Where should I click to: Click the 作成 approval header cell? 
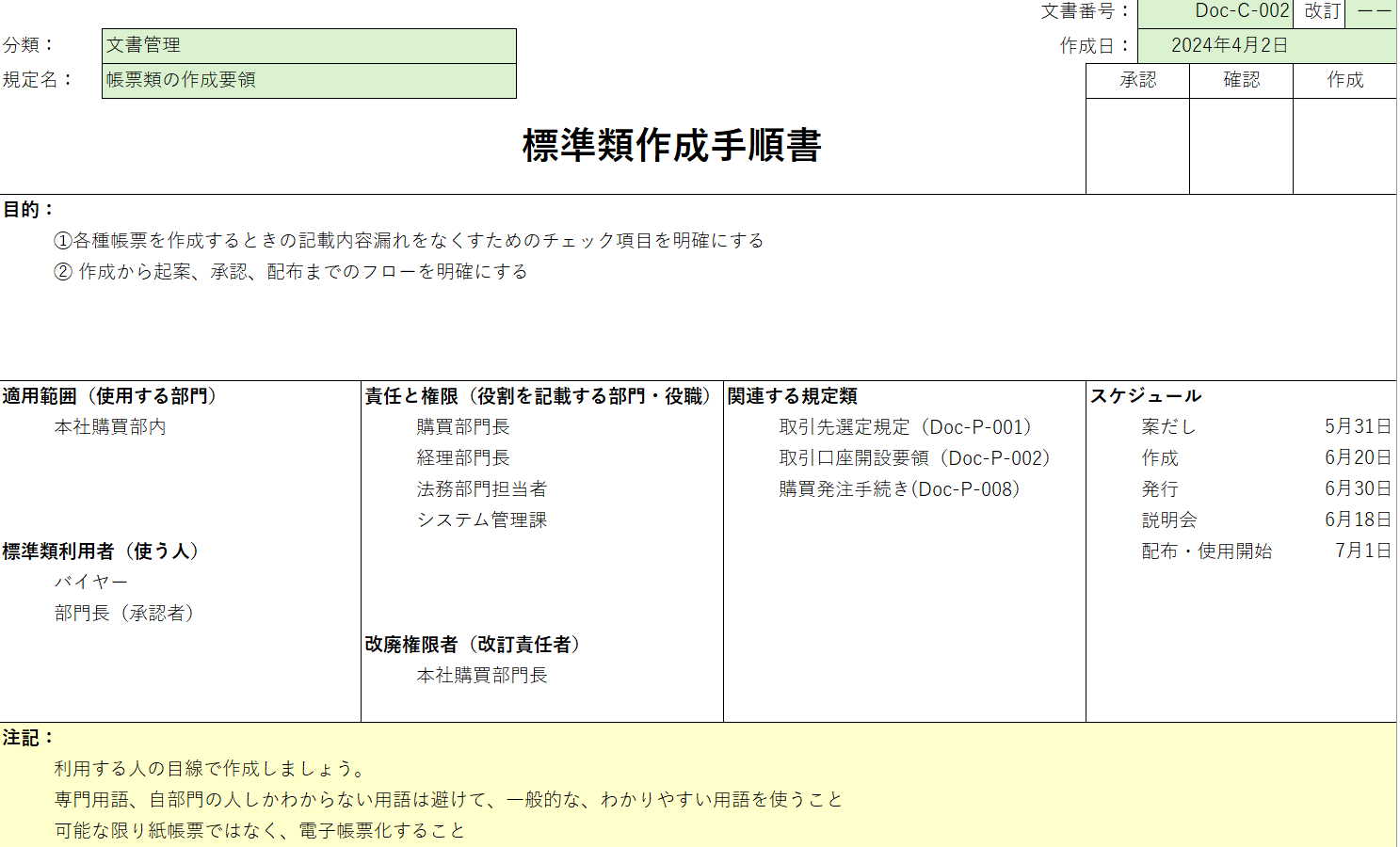(1344, 80)
